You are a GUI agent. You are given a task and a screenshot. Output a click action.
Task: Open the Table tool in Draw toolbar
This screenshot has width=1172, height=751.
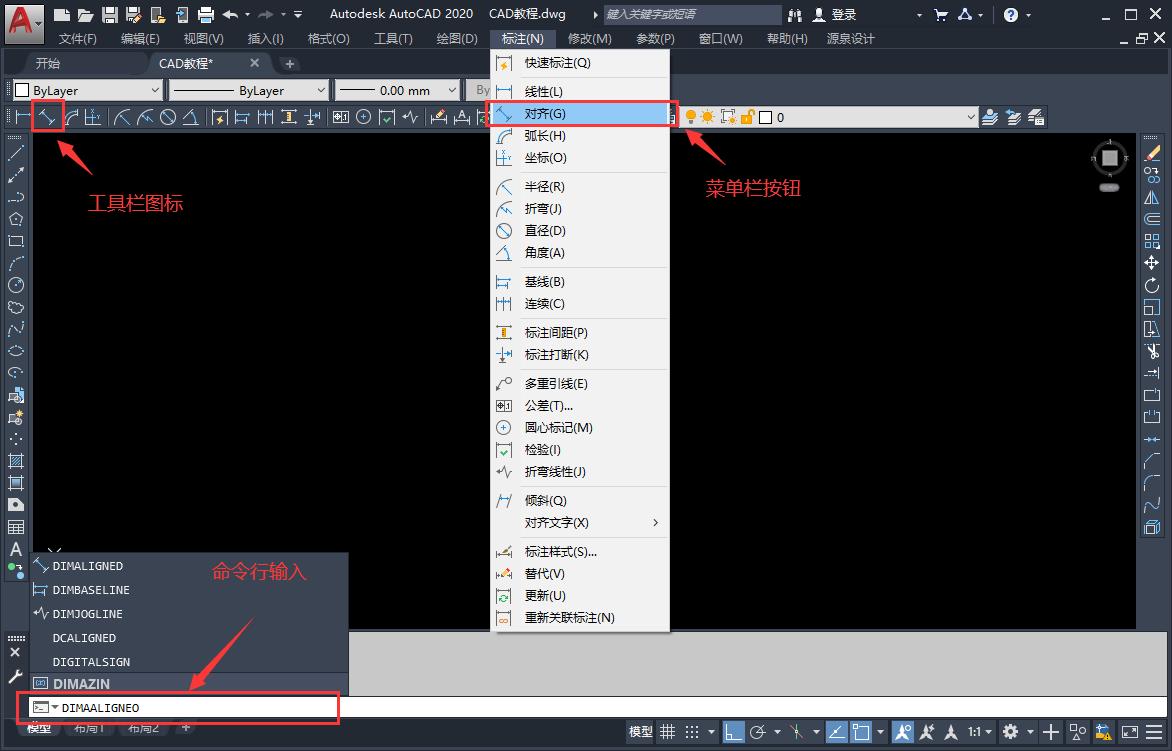pyautogui.click(x=16, y=527)
